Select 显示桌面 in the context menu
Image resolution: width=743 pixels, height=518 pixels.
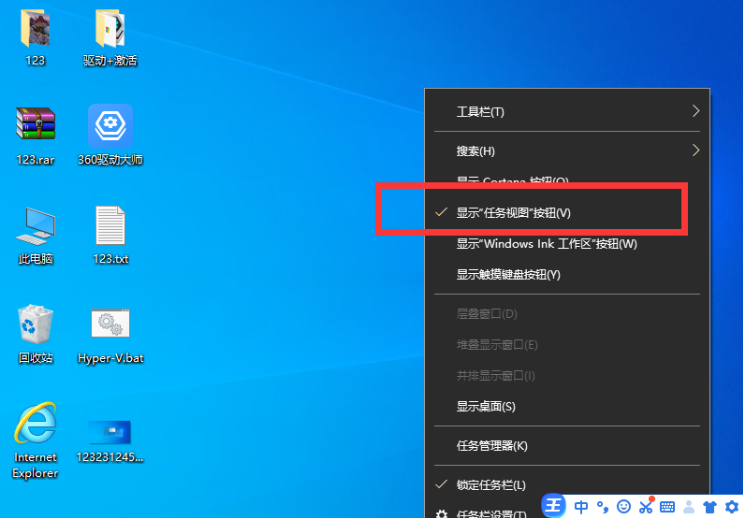[485, 406]
